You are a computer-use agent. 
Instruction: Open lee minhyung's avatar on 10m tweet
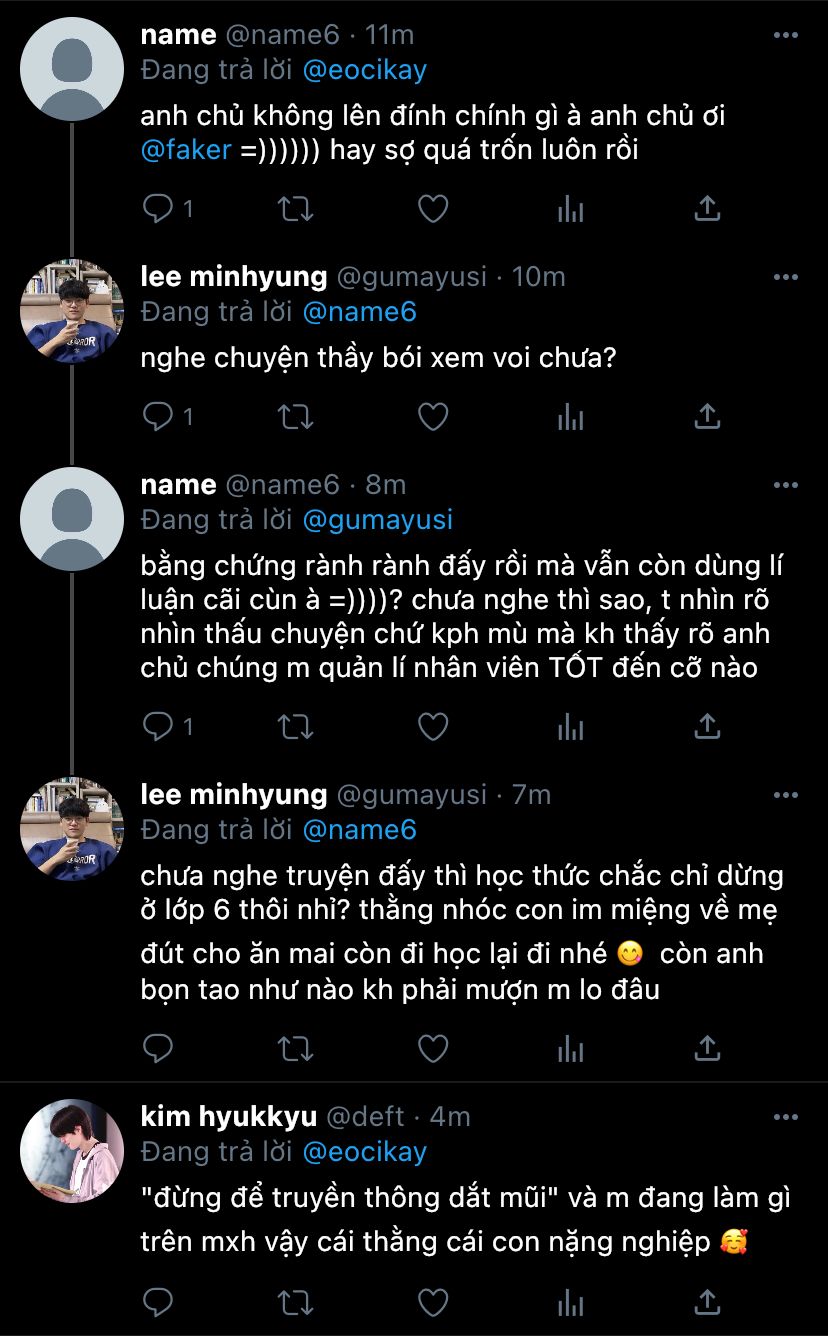[x=71, y=311]
